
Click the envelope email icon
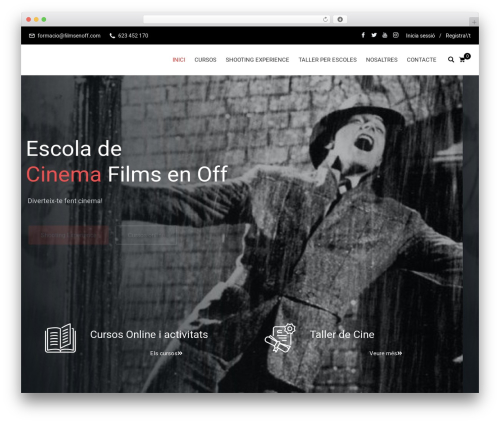coord(32,36)
